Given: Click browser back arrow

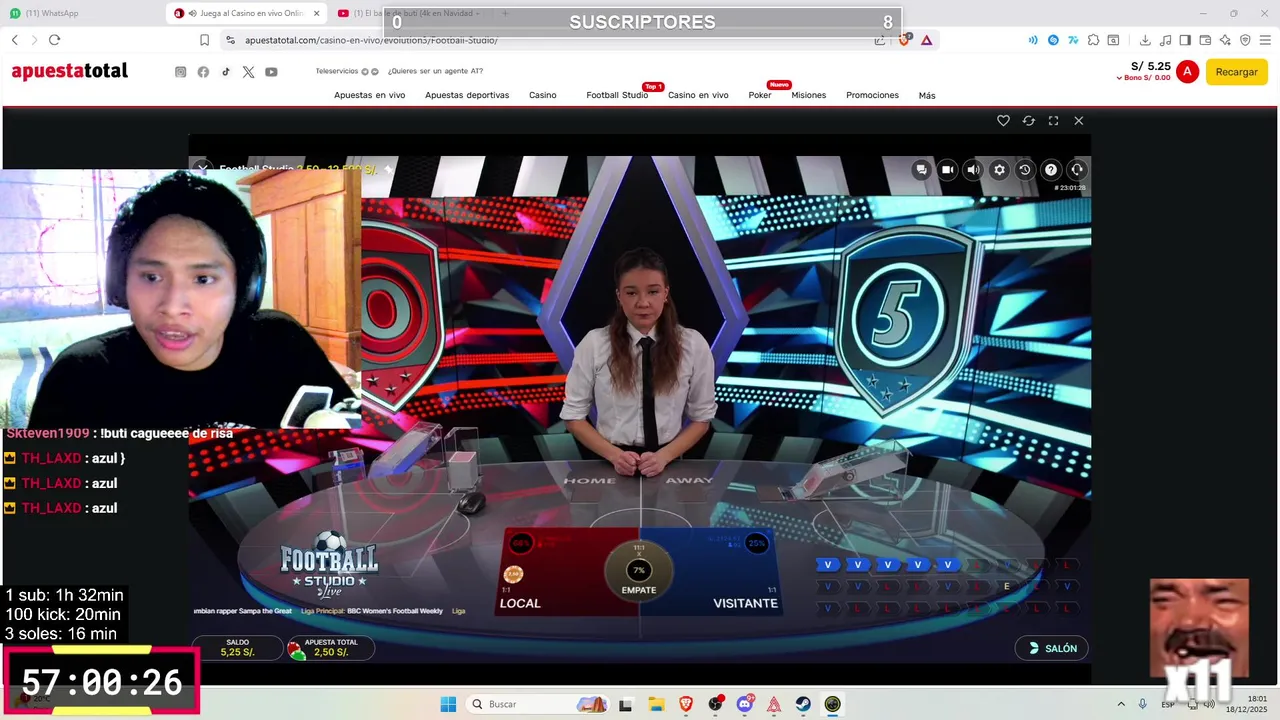Looking at the screenshot, I should [15, 40].
